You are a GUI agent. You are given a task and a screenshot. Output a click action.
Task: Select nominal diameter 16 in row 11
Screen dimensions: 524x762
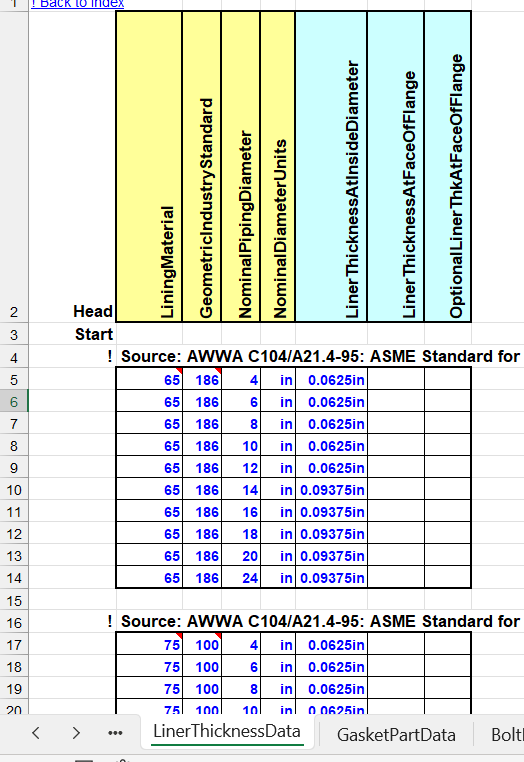click(x=241, y=512)
